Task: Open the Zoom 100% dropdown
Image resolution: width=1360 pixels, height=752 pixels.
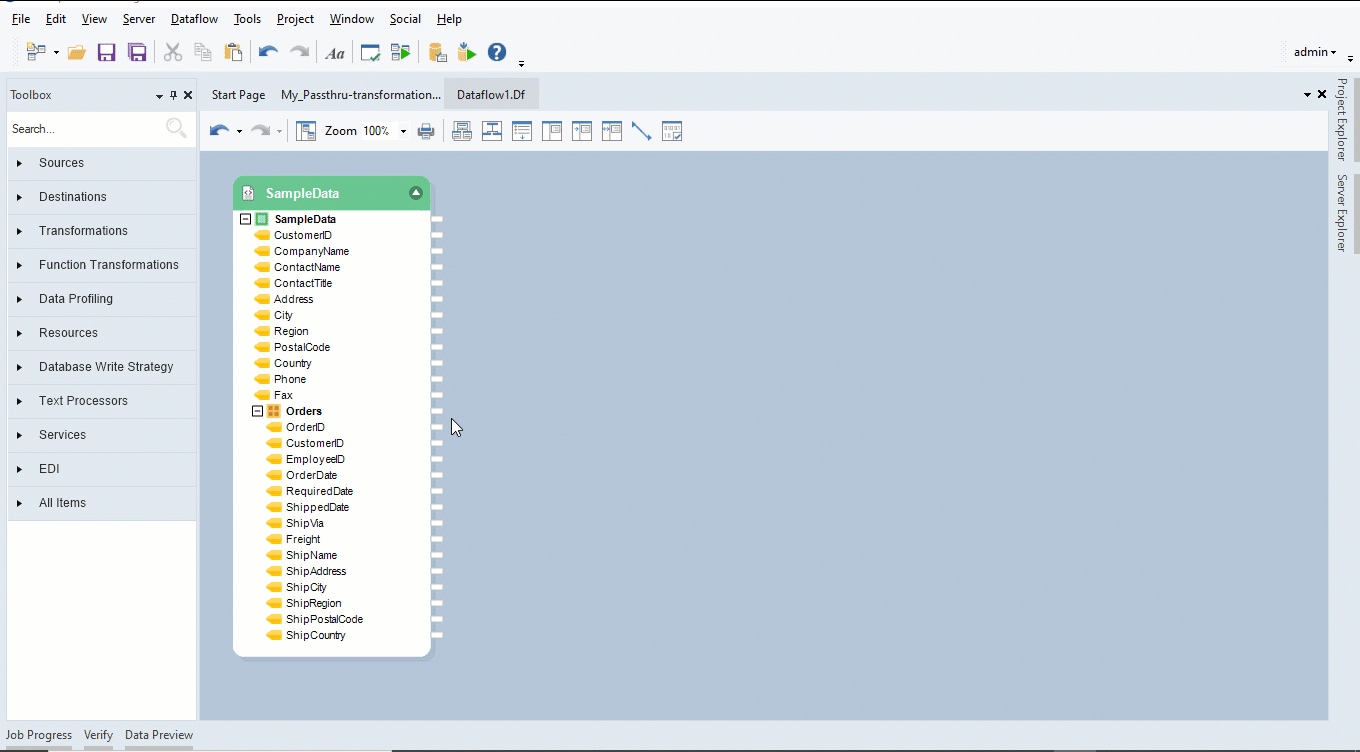Action: 403,132
